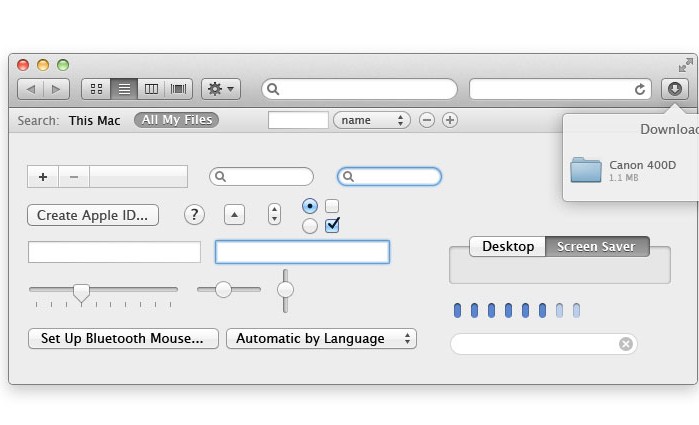The width and height of the screenshot is (699, 425).
Task: Toggle the fullscreen arrows icon
Action: click(x=686, y=65)
